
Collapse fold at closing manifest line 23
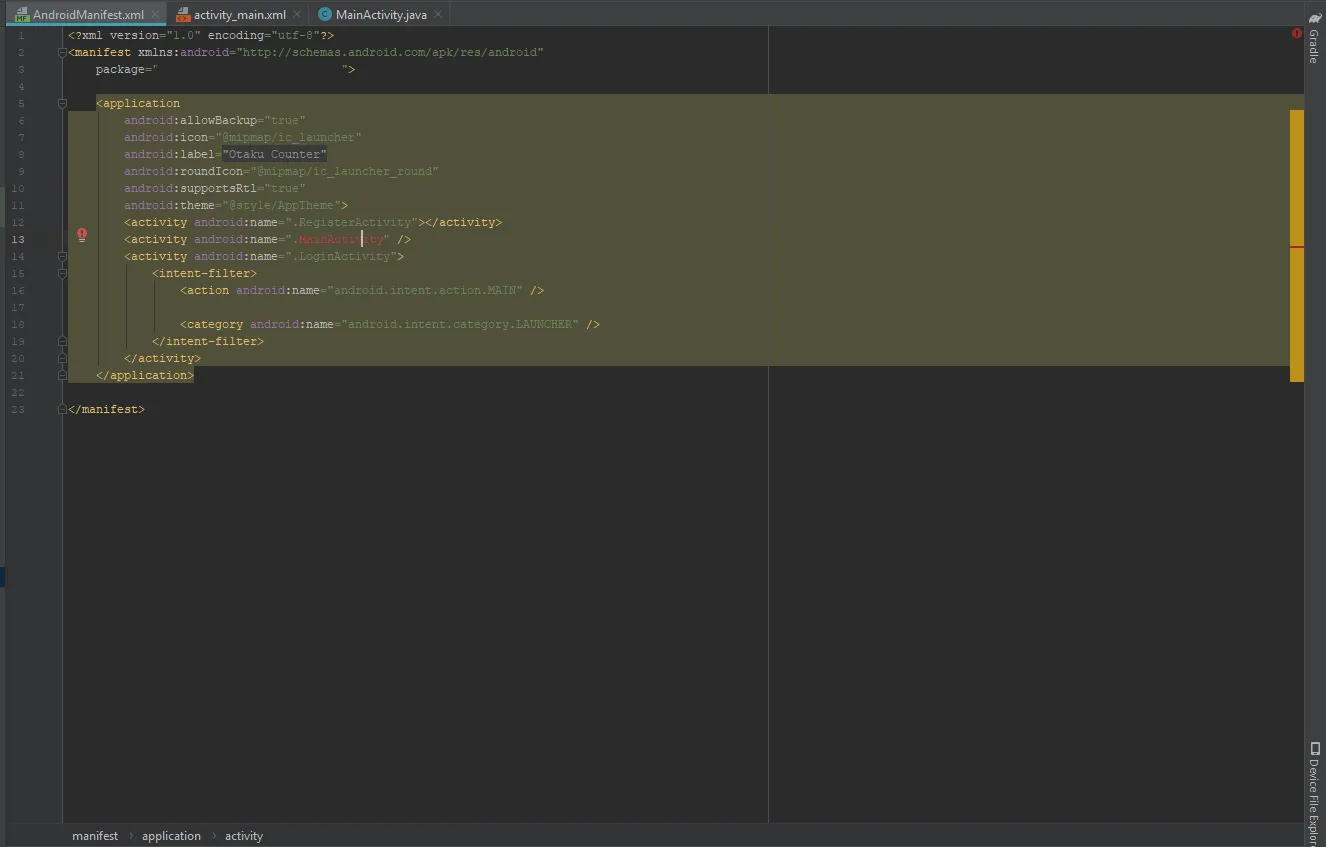click(x=62, y=409)
